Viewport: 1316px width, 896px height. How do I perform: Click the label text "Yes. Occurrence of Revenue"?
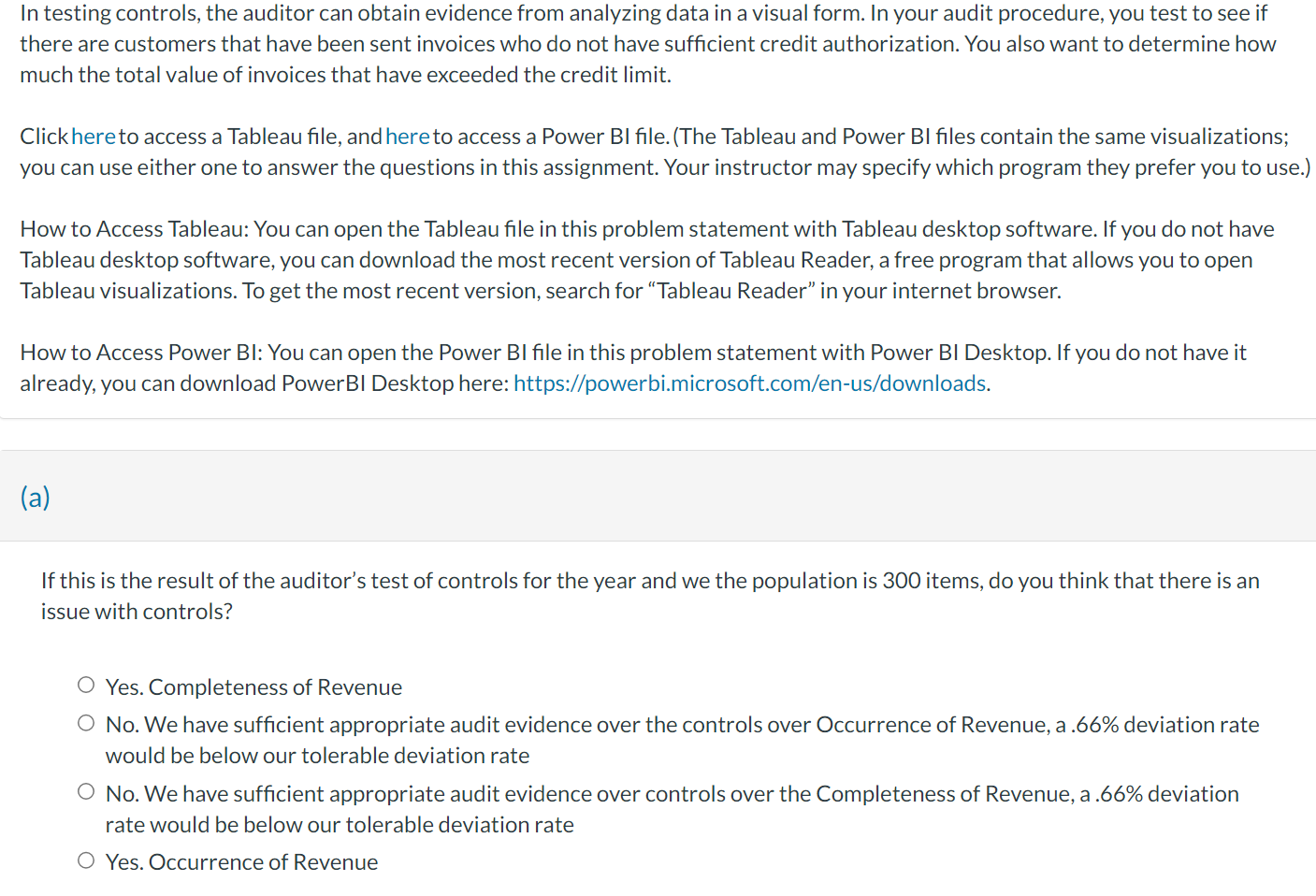pyautogui.click(x=241, y=860)
